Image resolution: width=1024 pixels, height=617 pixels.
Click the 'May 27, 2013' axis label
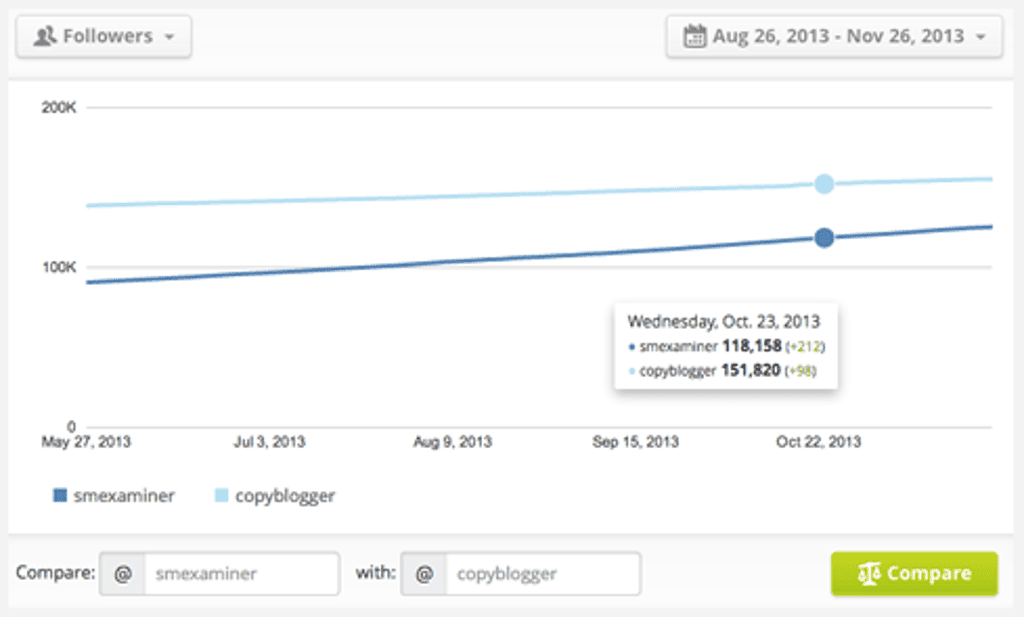coord(86,442)
